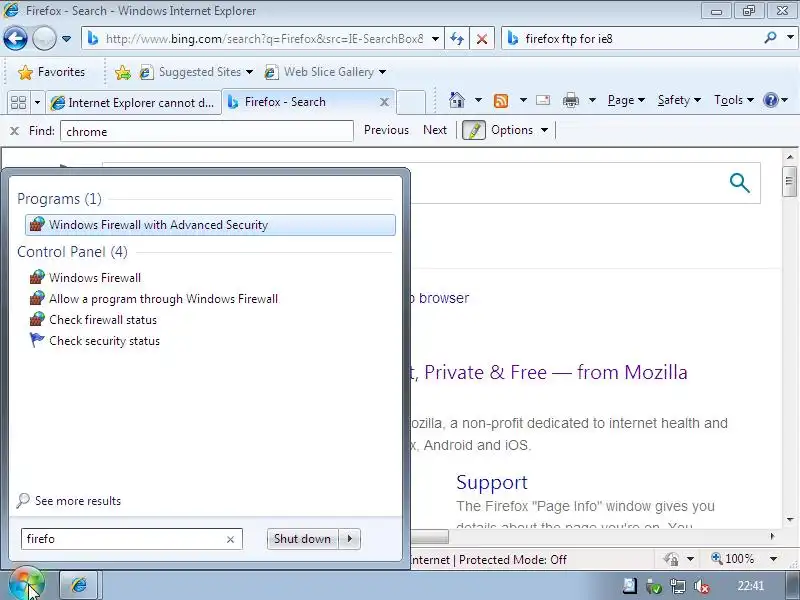
Task: Open the Tools menu
Action: click(x=734, y=100)
